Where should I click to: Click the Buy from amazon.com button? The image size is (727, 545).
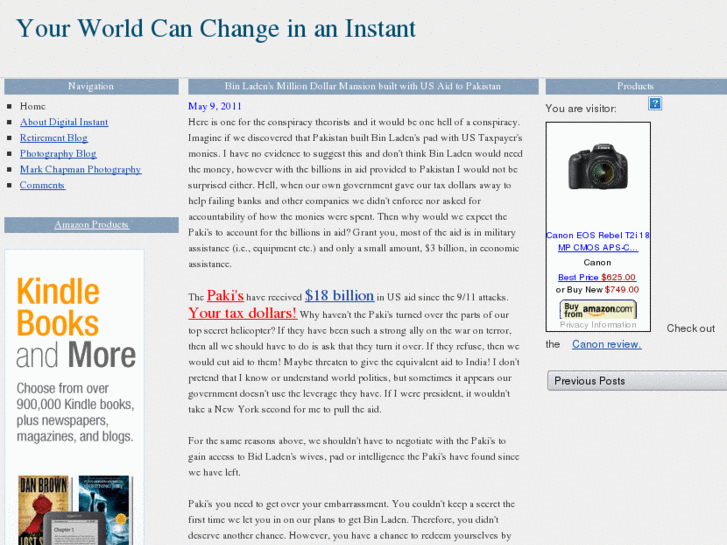598,309
